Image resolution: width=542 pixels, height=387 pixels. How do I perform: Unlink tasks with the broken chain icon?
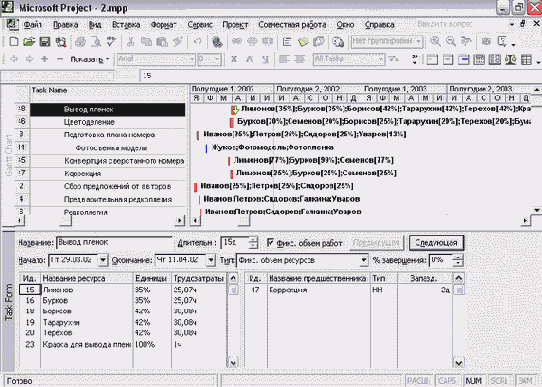pos(252,42)
